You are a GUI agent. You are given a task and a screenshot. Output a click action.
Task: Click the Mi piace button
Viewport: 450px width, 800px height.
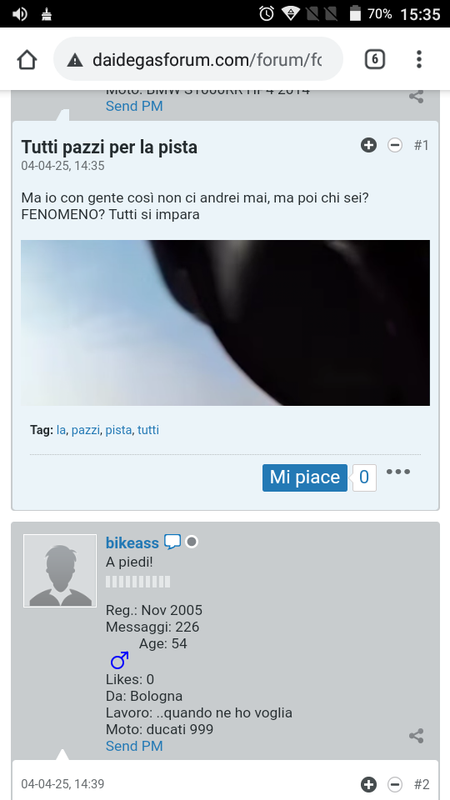click(x=305, y=478)
